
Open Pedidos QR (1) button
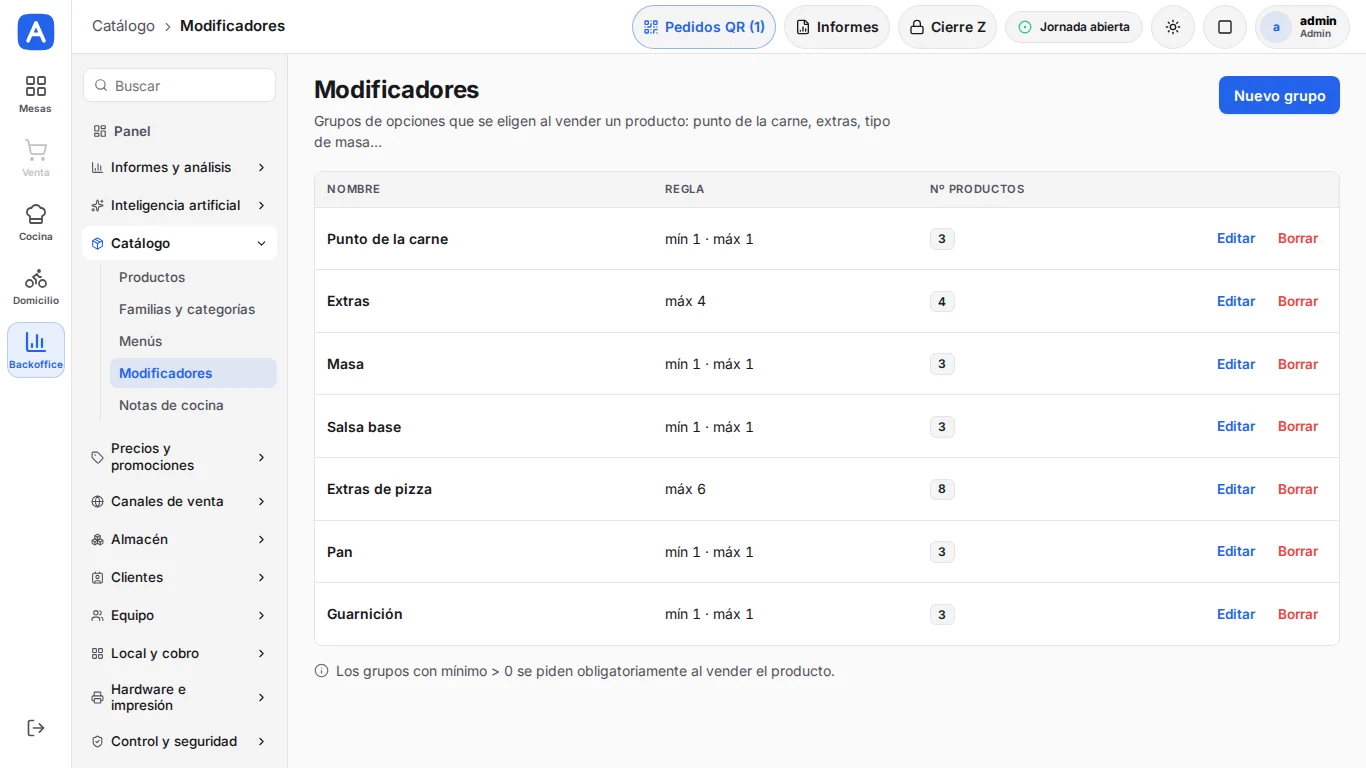tap(704, 27)
